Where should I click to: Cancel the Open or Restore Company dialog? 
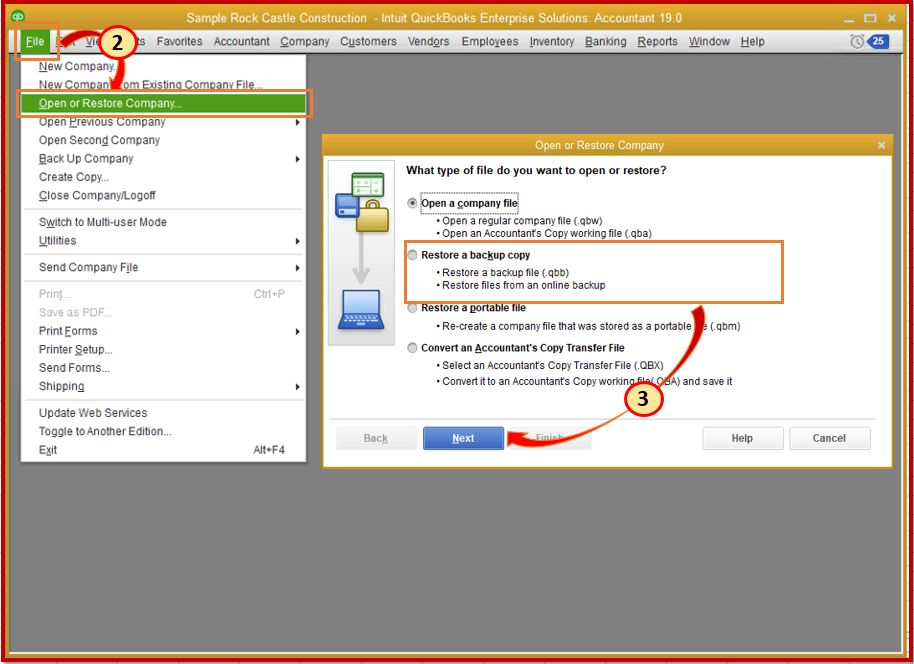pos(830,438)
